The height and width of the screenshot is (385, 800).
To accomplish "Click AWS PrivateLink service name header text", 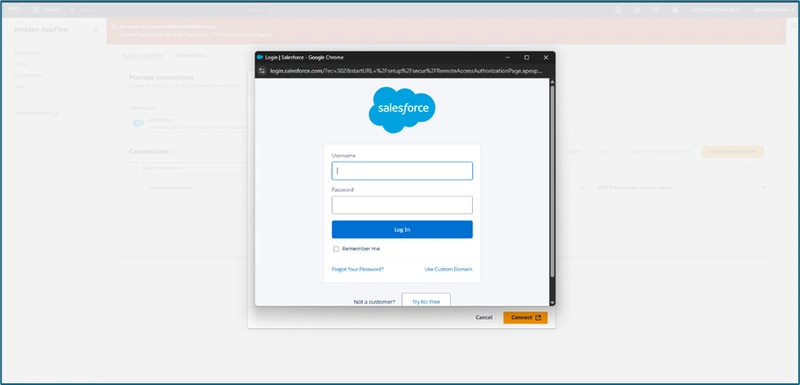I will (634, 188).
